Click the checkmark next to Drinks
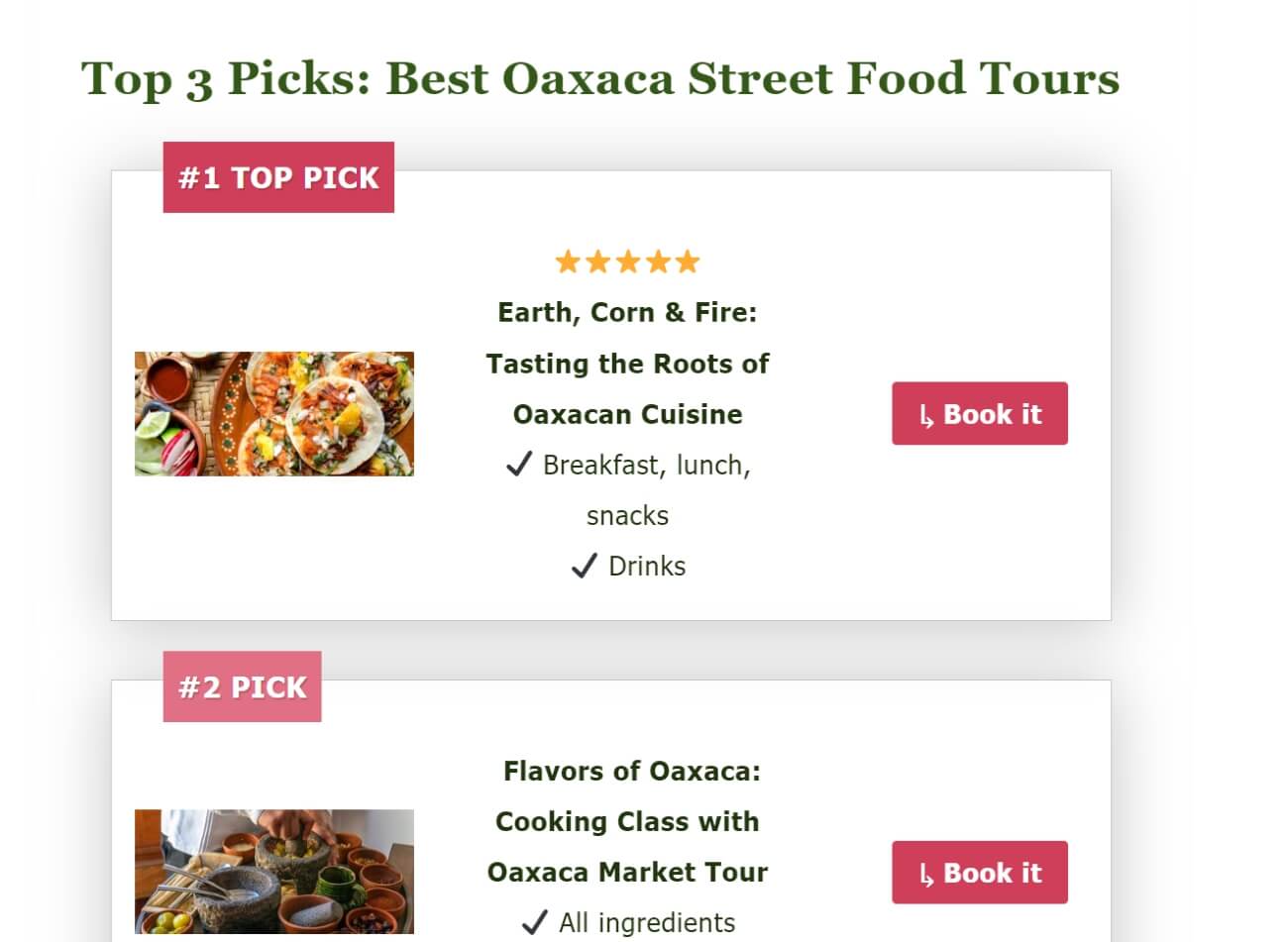The width and height of the screenshot is (1288, 942). click(x=585, y=566)
